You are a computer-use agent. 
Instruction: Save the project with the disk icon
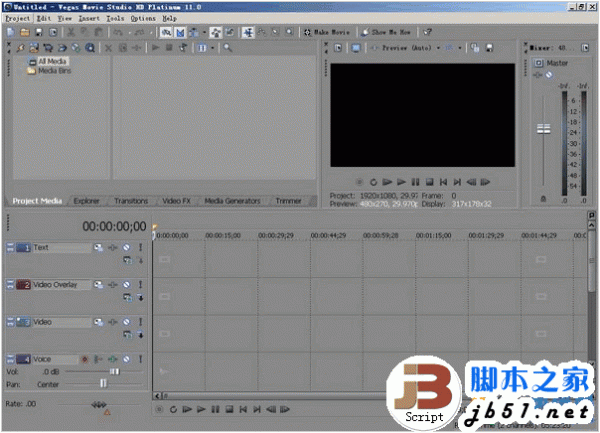(x=39, y=33)
